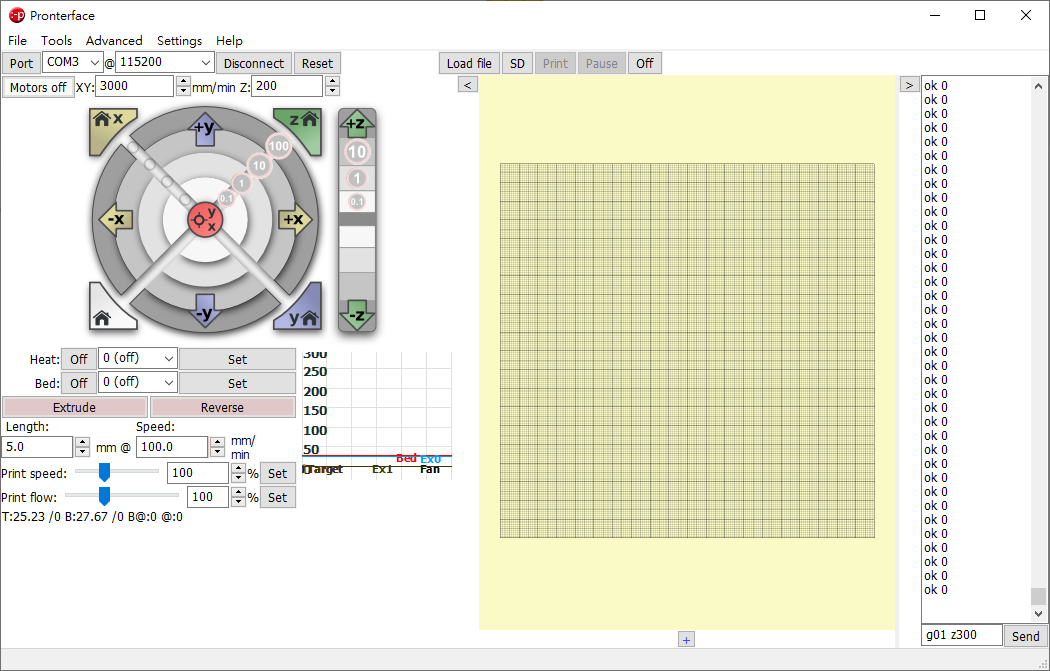Screen dimensions: 1050x671
Task: Open the Settings menu
Action: [179, 41]
